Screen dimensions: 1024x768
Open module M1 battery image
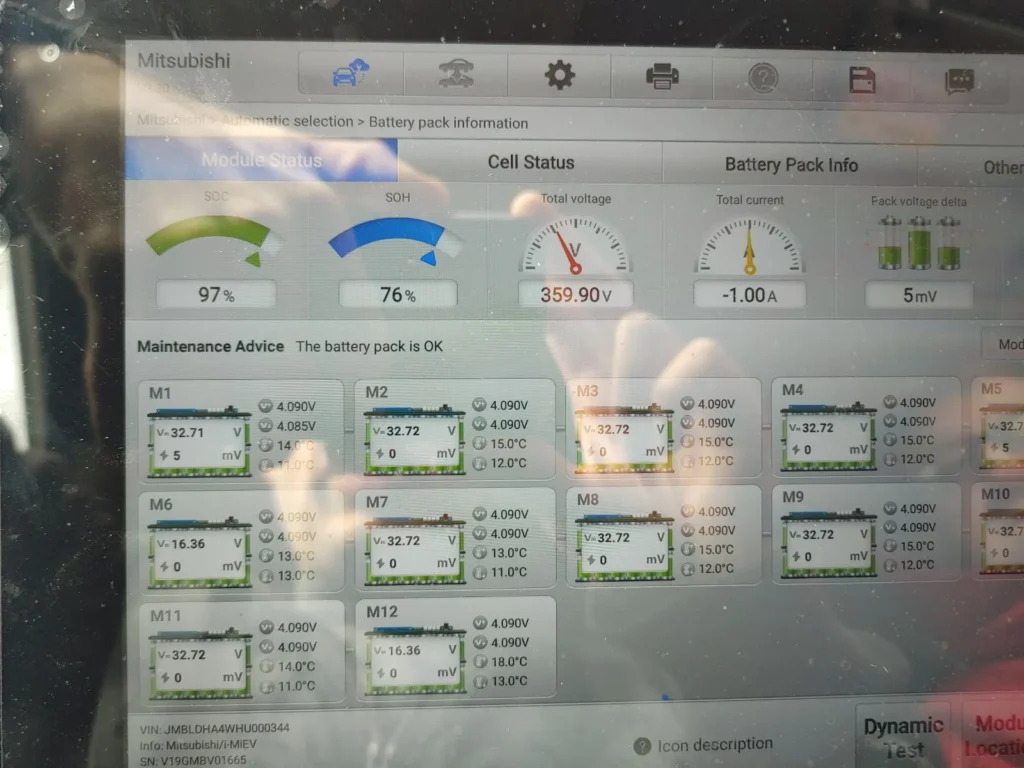coord(199,441)
